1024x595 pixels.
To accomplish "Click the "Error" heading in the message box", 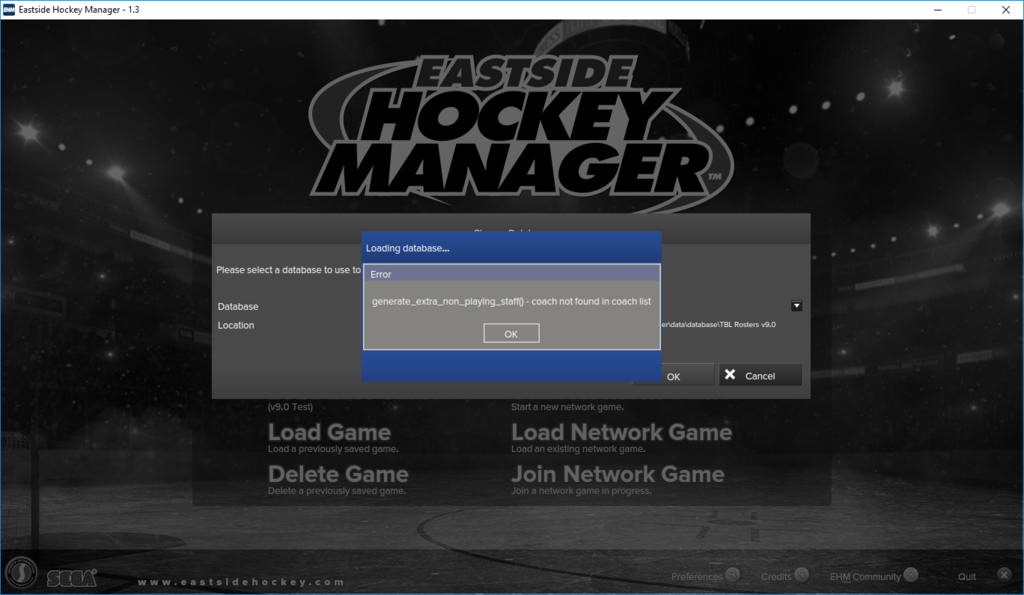I will [x=381, y=274].
